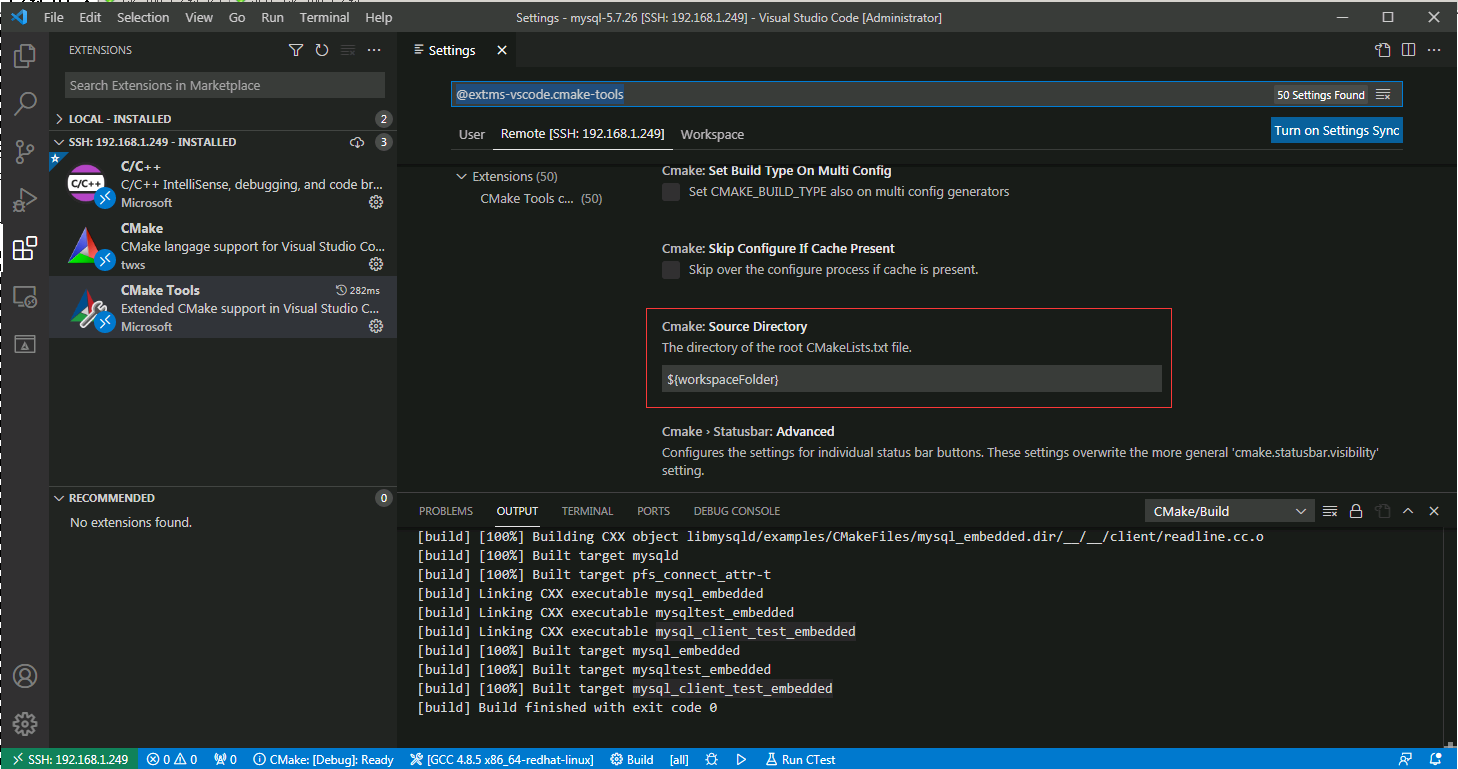Click the Source Directory text field
This screenshot has height=769, width=1458.
pos(912,379)
